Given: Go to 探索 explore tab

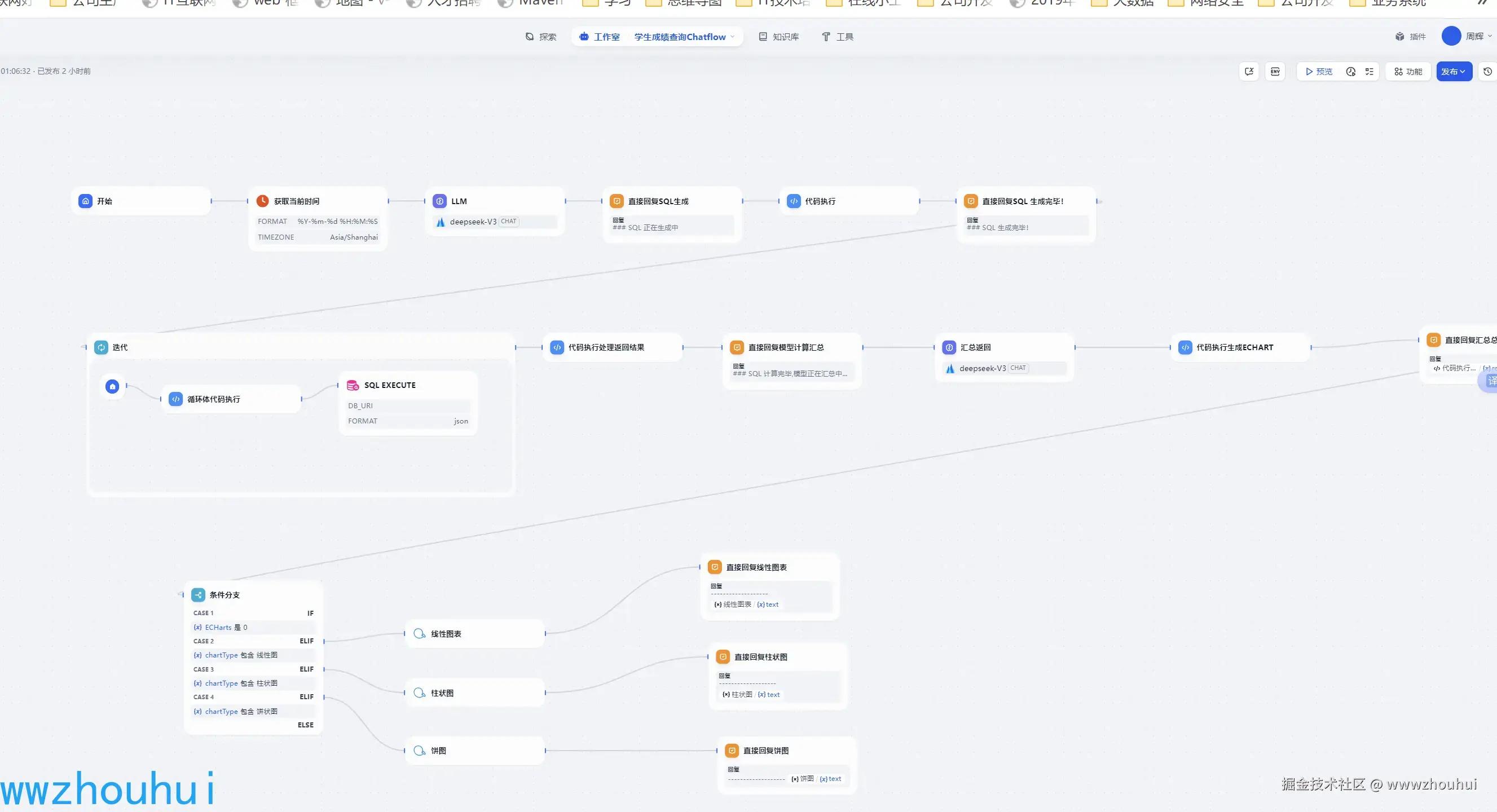Looking at the screenshot, I should (541, 37).
